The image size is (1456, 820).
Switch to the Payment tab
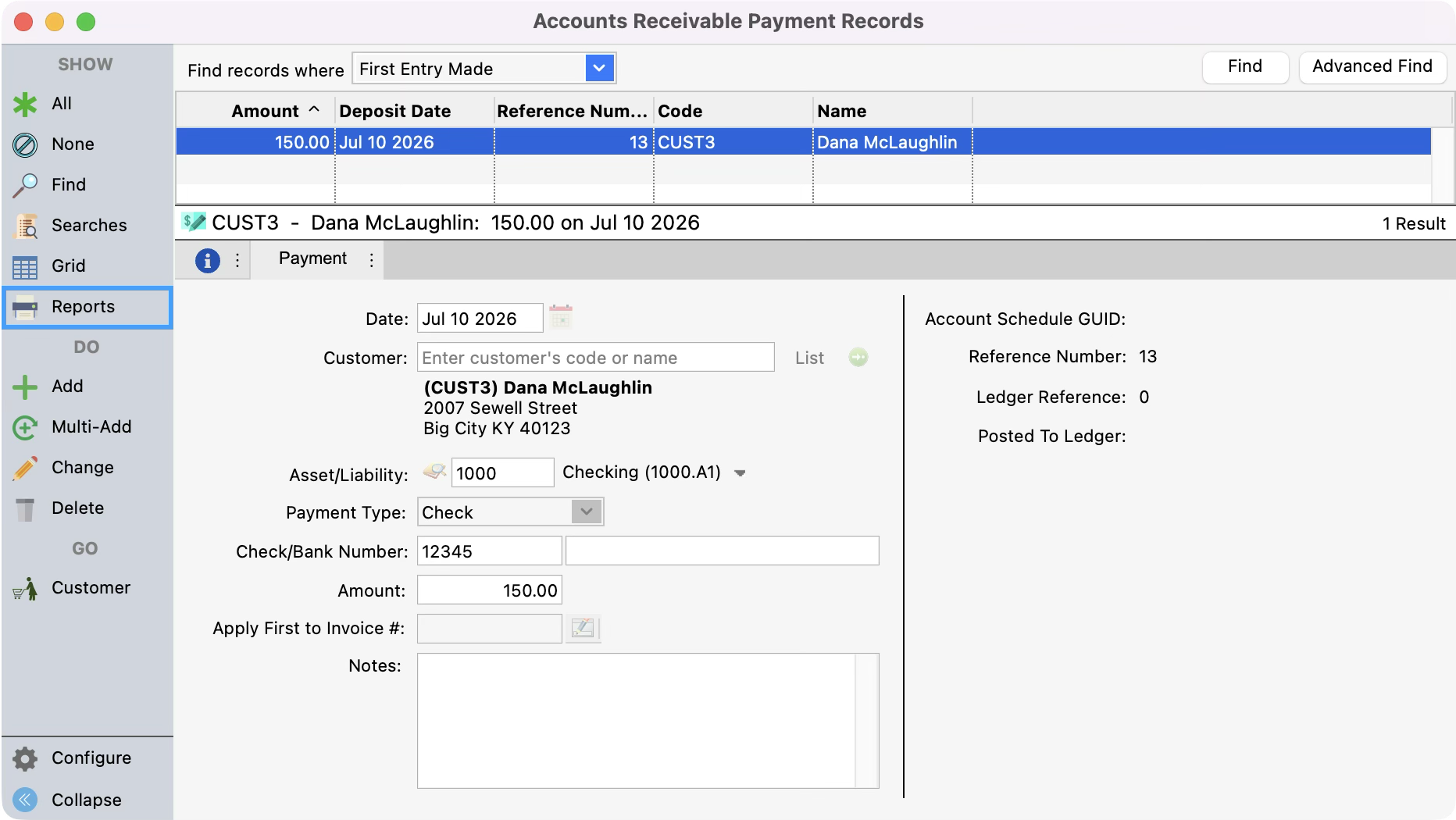pos(312,258)
